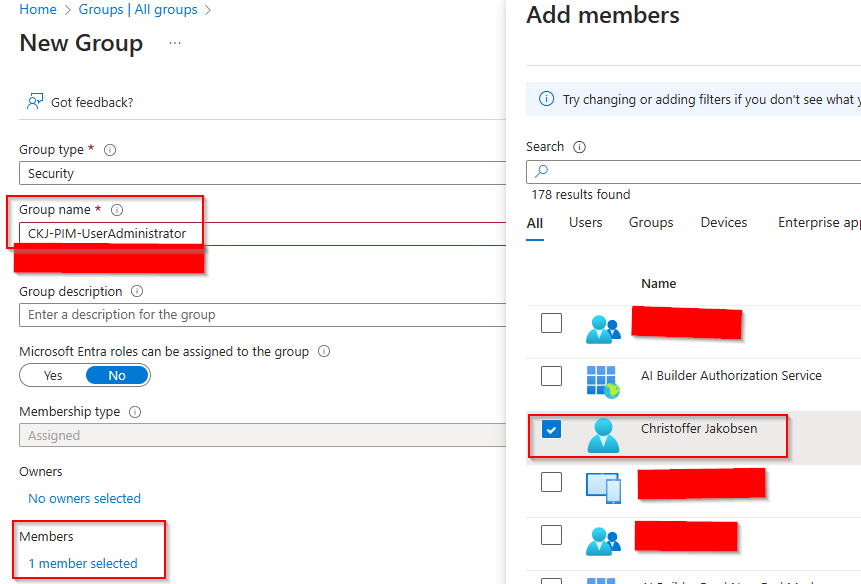
Task: Click the Group description input field
Action: pos(260,315)
